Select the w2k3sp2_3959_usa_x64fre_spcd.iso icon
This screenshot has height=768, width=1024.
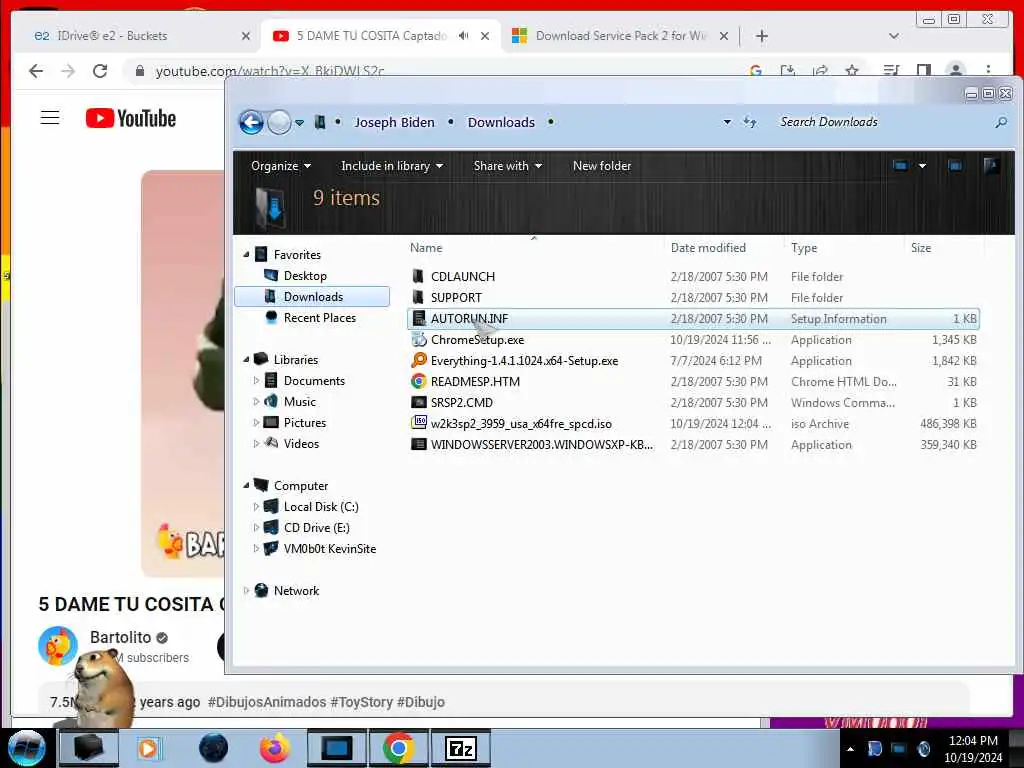pos(418,423)
